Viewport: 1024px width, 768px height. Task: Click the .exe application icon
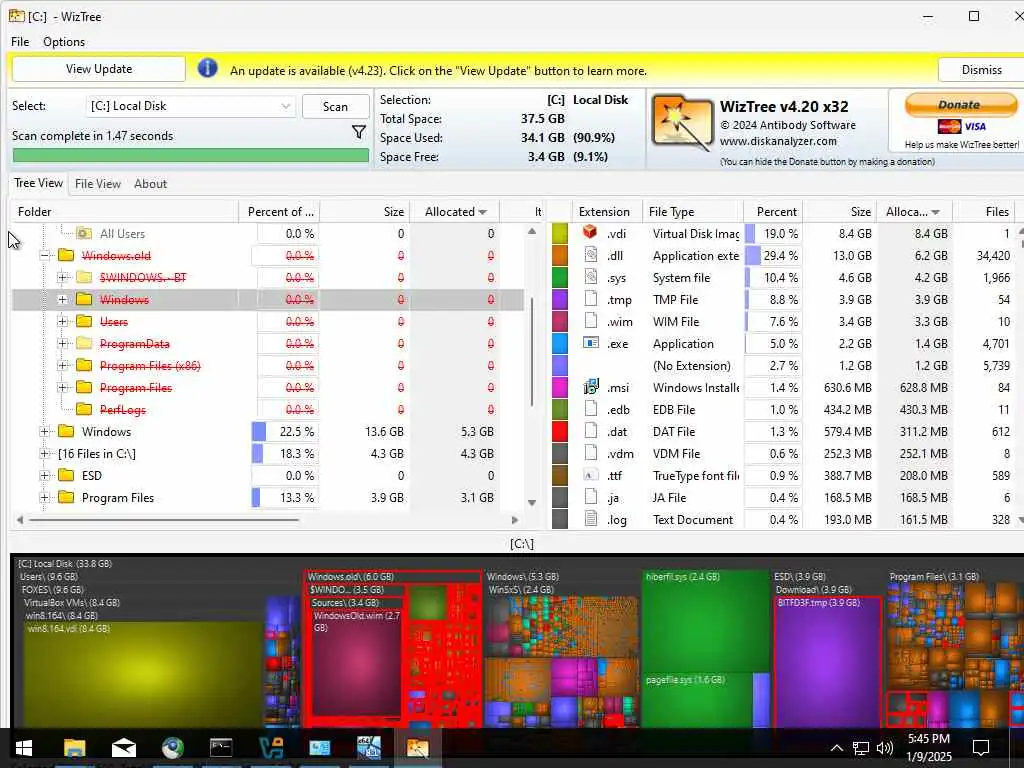tap(590, 343)
